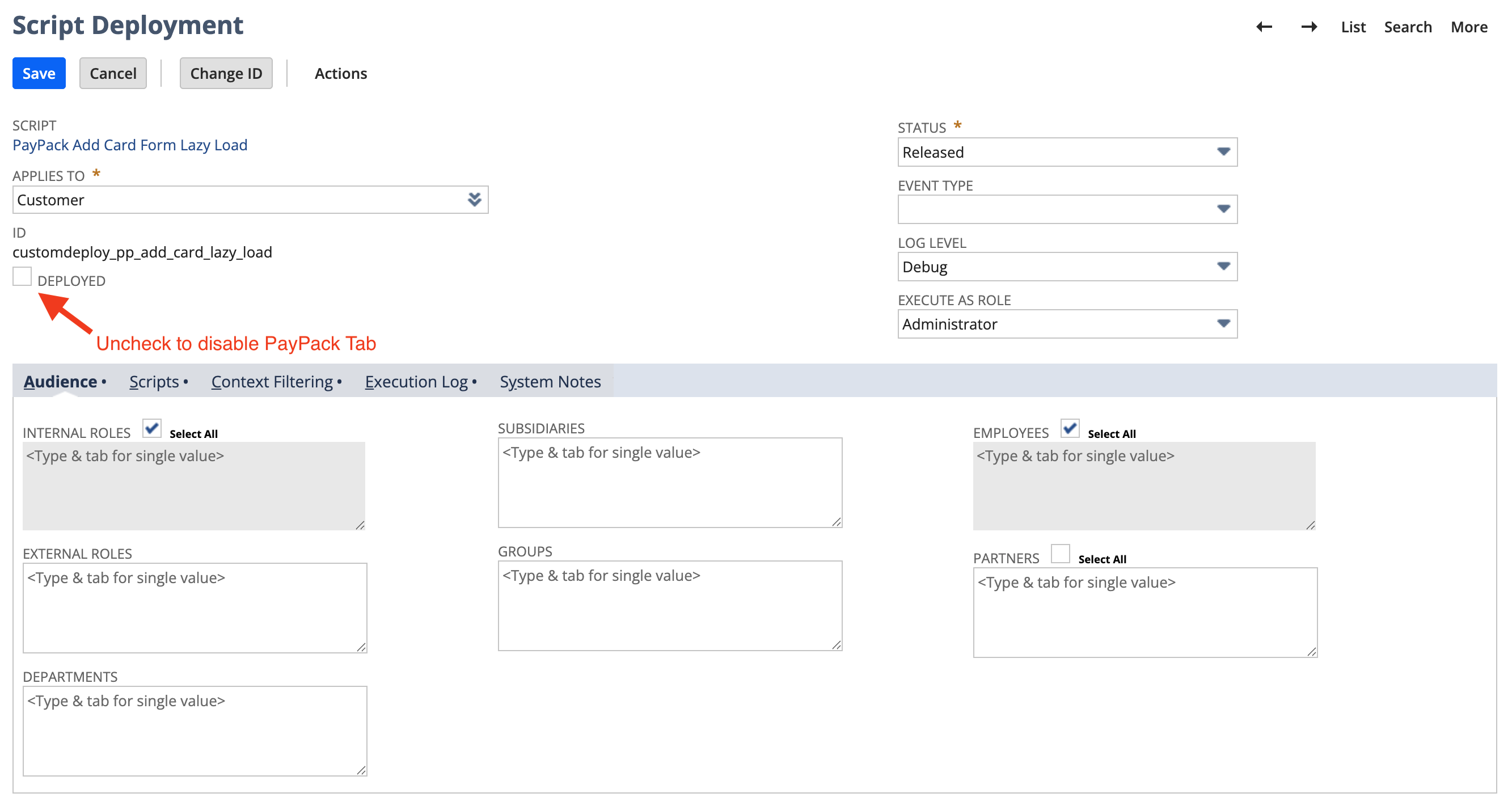Switch to the Context Filtering tab
Image resolution: width=1512 pixels, height=810 pixels.
tap(272, 381)
